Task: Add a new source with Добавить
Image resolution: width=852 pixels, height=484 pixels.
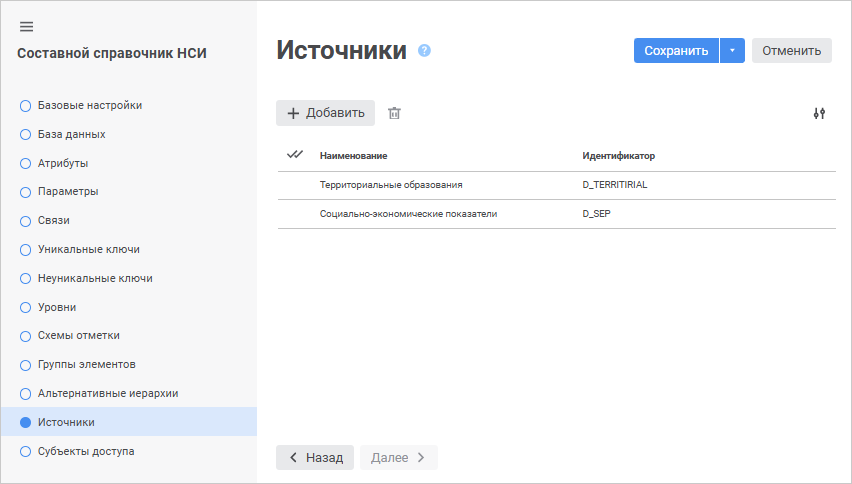Action: pos(325,113)
